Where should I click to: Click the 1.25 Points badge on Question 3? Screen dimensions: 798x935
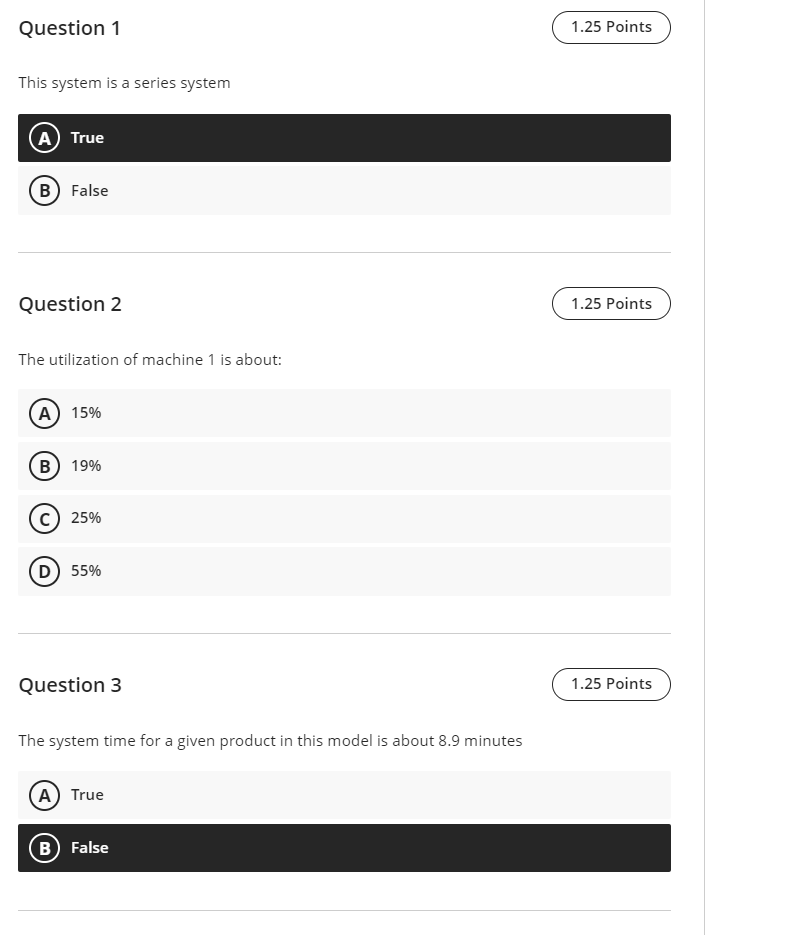[611, 684]
